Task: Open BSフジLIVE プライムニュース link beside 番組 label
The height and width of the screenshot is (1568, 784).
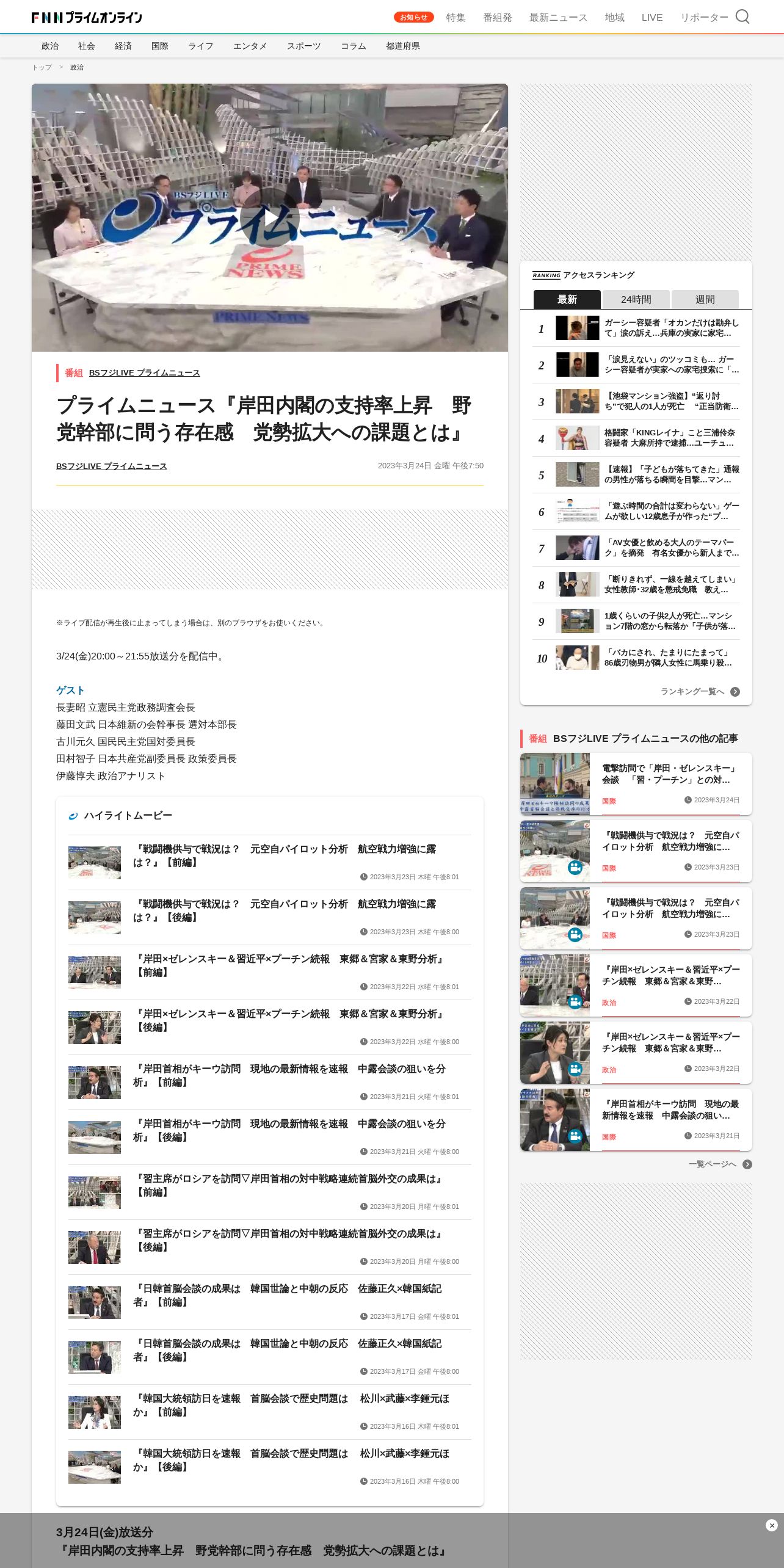Action: pos(145,372)
